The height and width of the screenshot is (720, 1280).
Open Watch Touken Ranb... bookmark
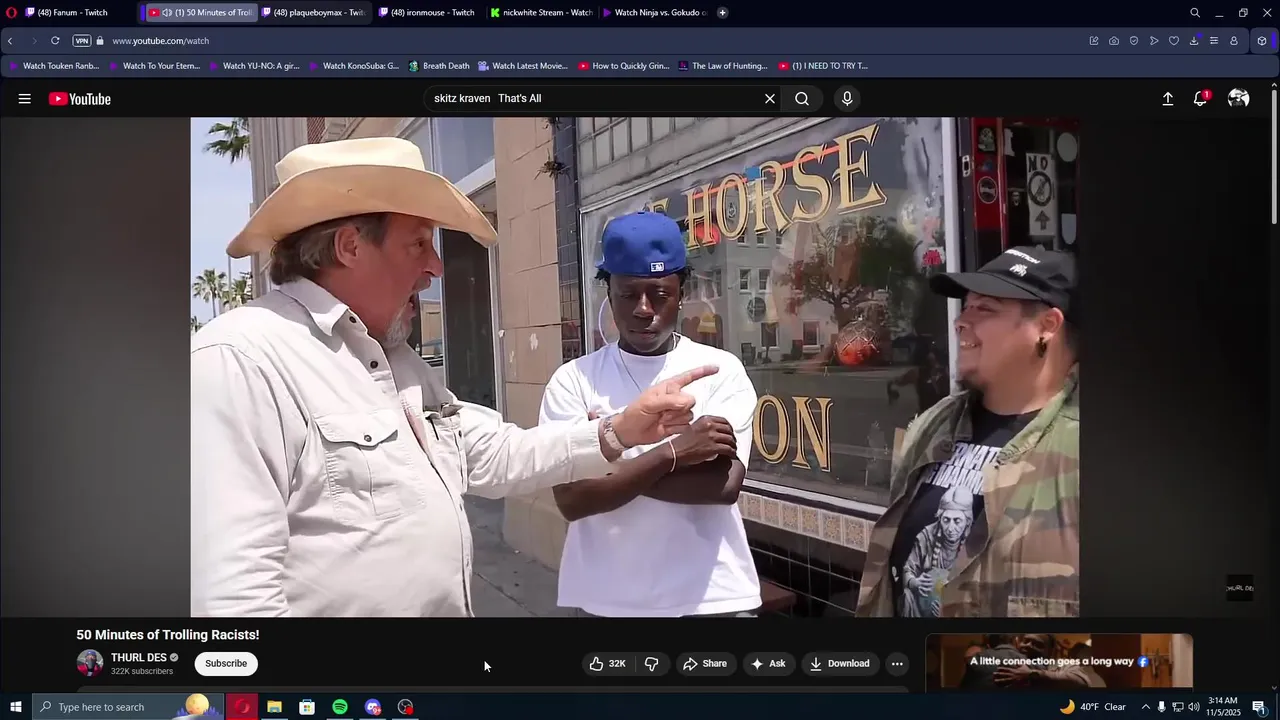(54, 66)
